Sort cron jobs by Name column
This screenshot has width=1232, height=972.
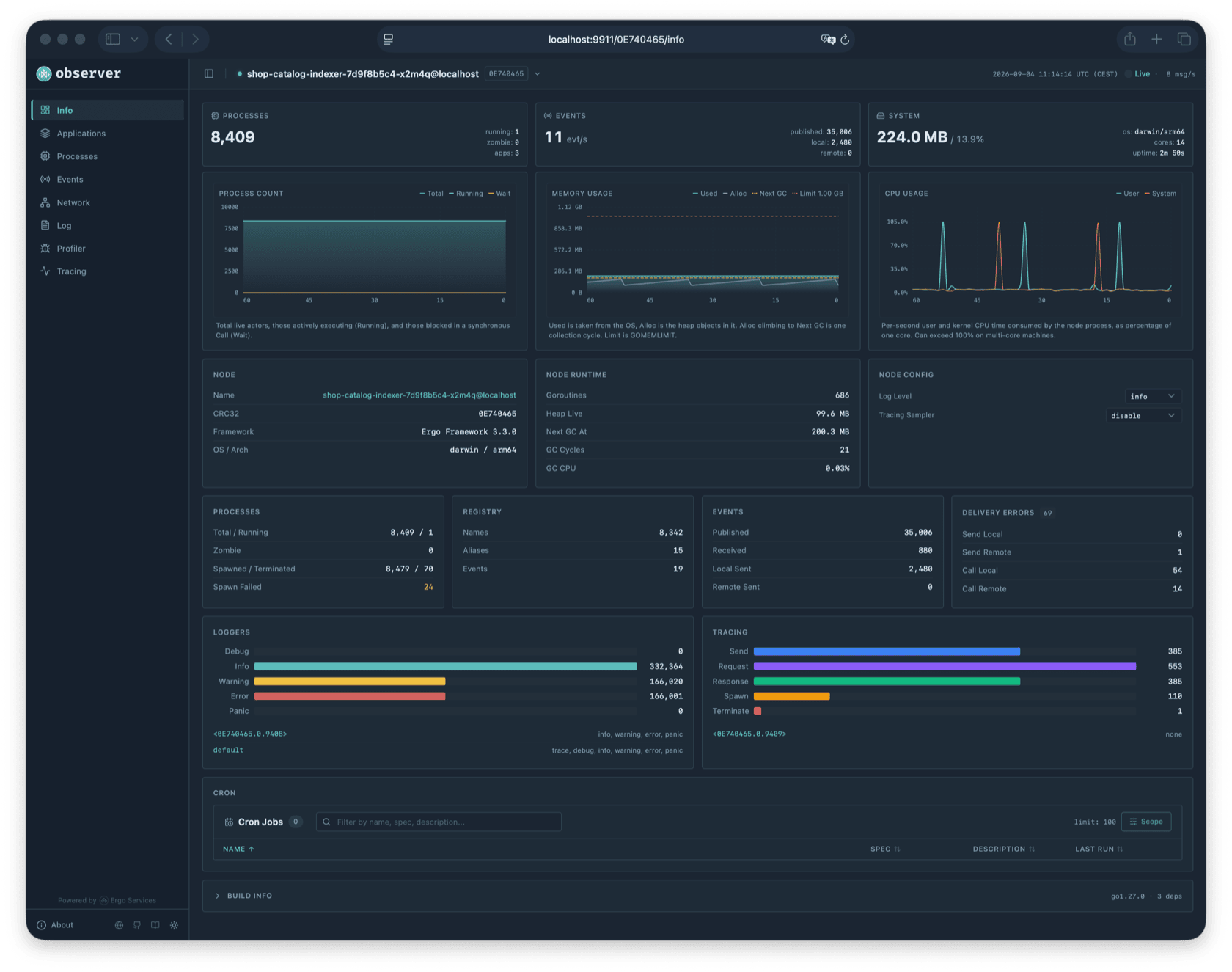[238, 849]
